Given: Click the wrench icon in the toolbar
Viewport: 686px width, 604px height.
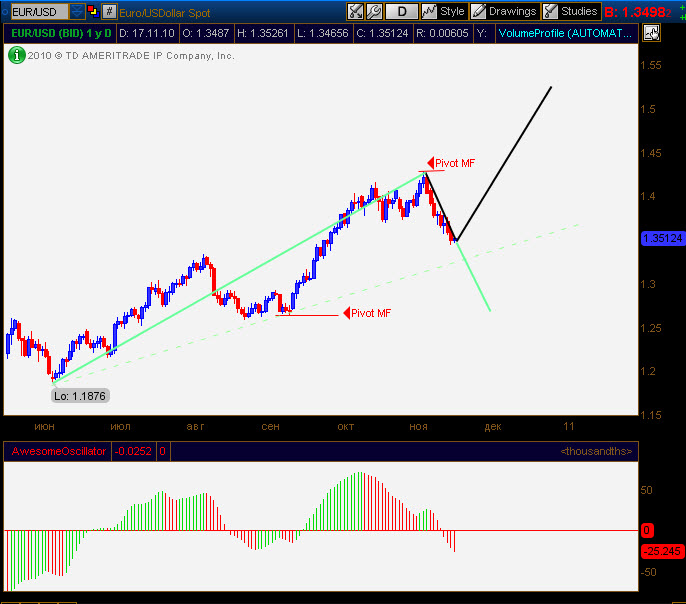Looking at the screenshot, I should point(375,12).
